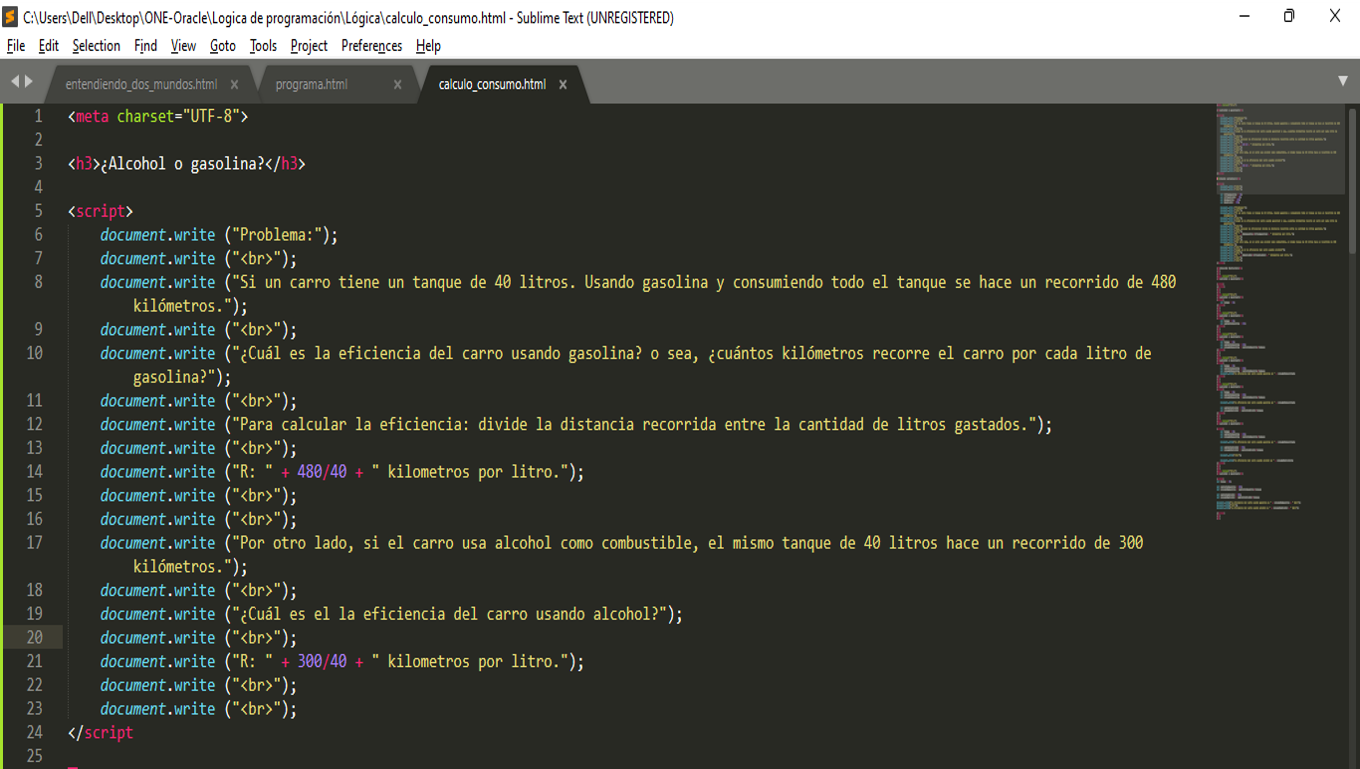This screenshot has height=769, width=1360.
Task: Open the Tools menu
Action: pos(263,46)
